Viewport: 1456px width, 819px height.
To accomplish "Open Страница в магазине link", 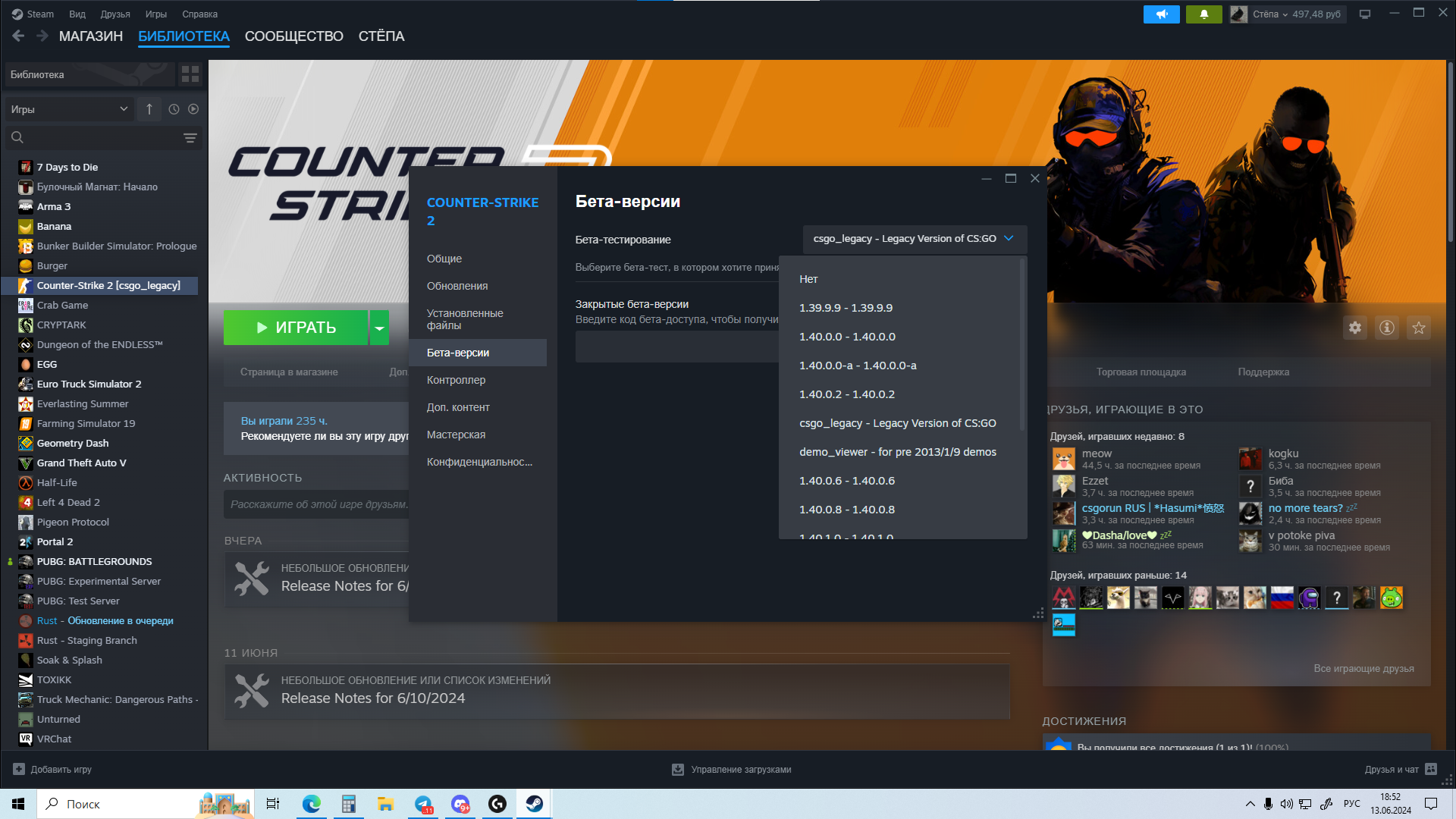I will pos(289,372).
